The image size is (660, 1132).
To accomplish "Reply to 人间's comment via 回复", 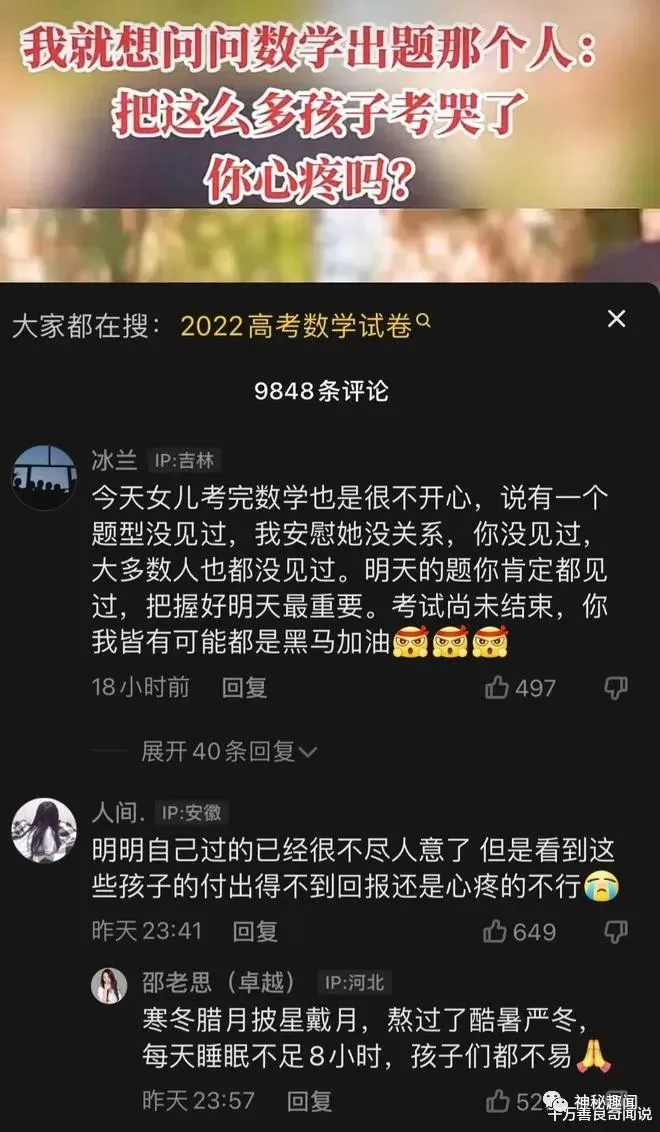I will click(255, 931).
